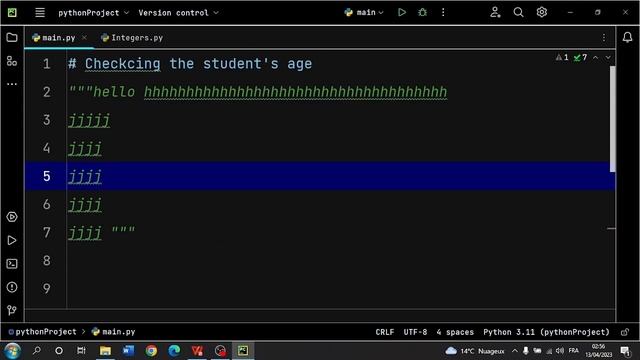Viewport: 640px width, 360px height.
Task: Click the volume speaker tray icon
Action: (x=560, y=351)
